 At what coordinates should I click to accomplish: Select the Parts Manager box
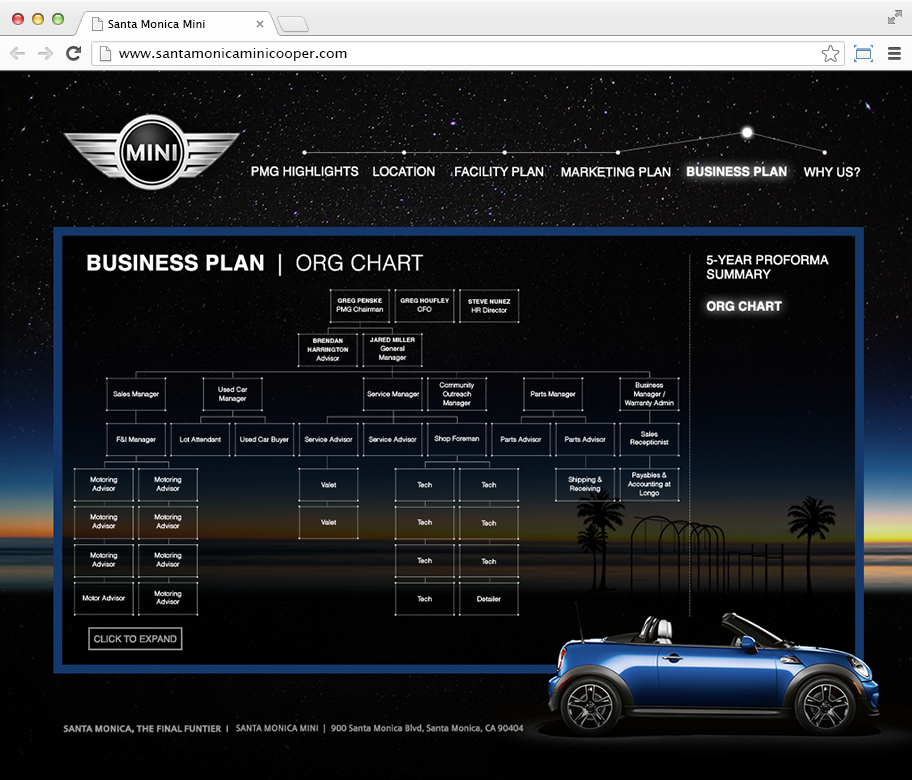point(553,394)
